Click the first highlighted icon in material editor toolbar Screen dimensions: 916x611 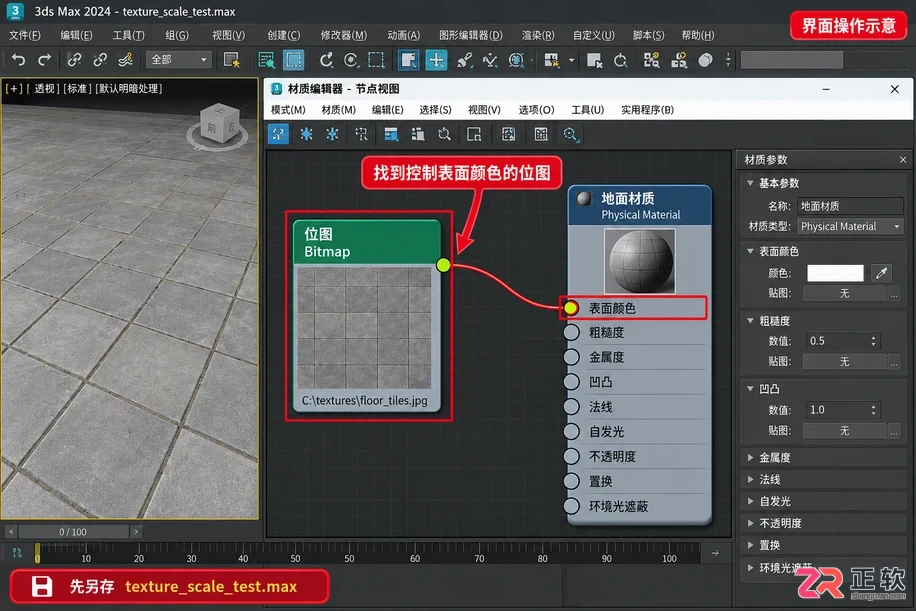point(278,134)
